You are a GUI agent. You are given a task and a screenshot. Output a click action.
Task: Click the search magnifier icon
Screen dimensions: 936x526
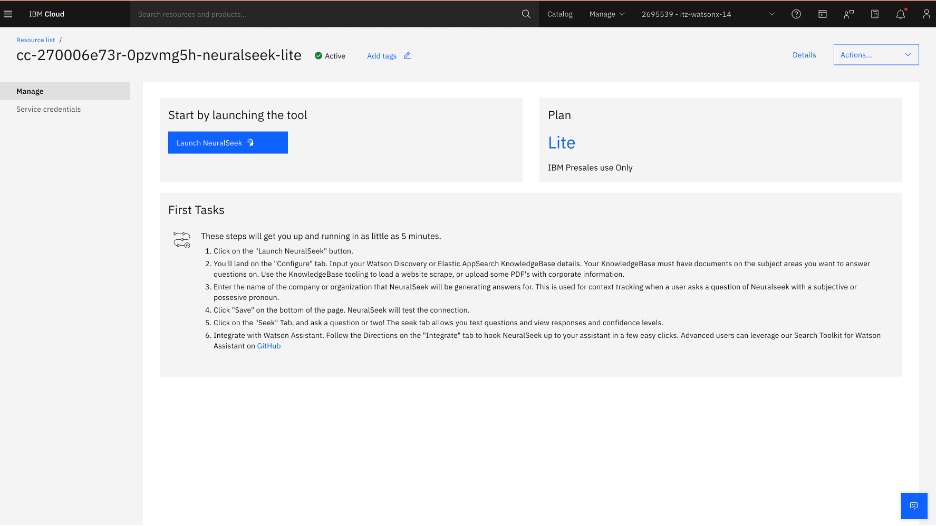pyautogui.click(x=527, y=14)
